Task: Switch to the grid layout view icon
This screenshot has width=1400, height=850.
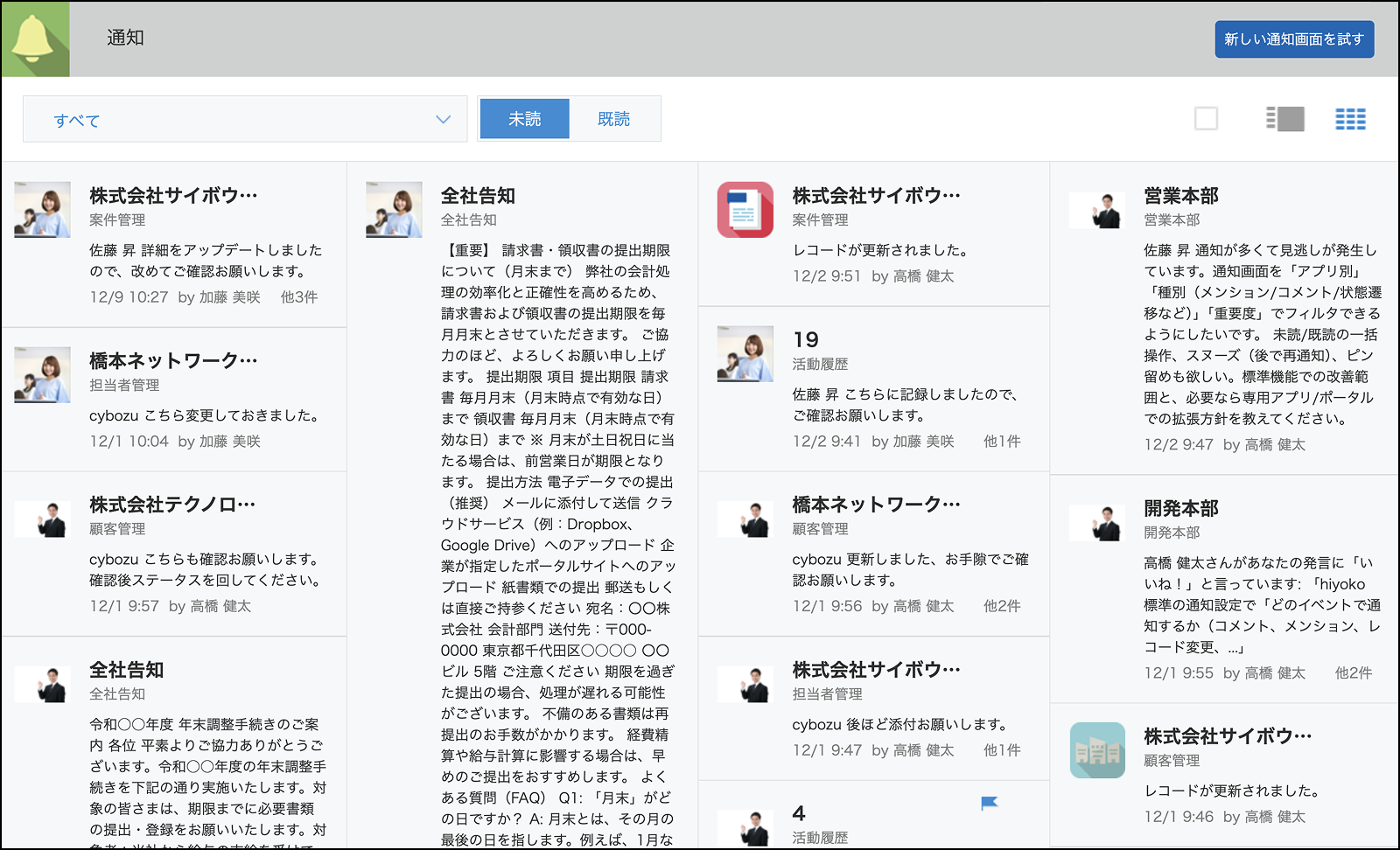Action: pyautogui.click(x=1350, y=118)
